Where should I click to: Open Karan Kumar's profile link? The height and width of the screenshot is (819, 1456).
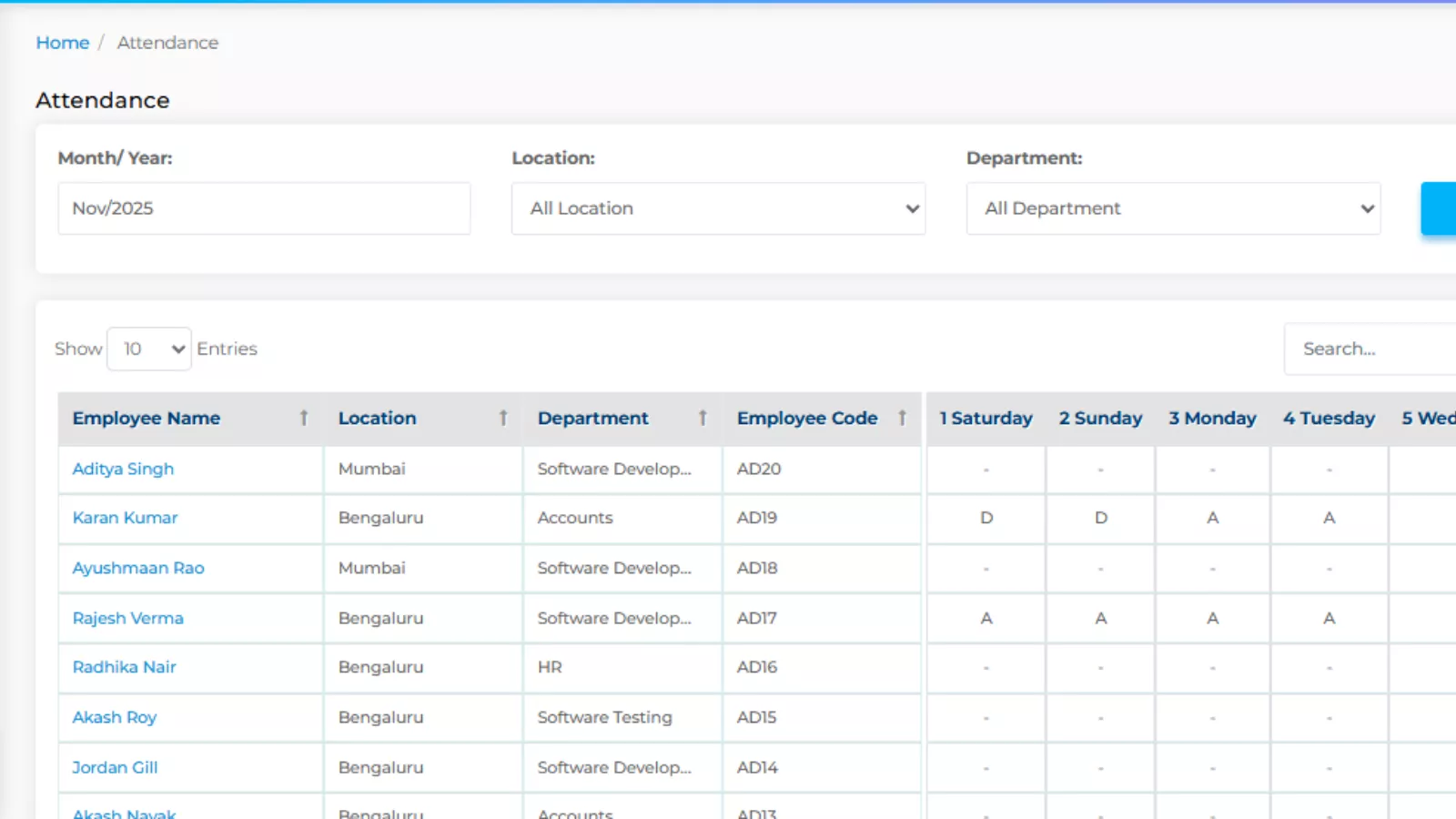pyautogui.click(x=125, y=518)
